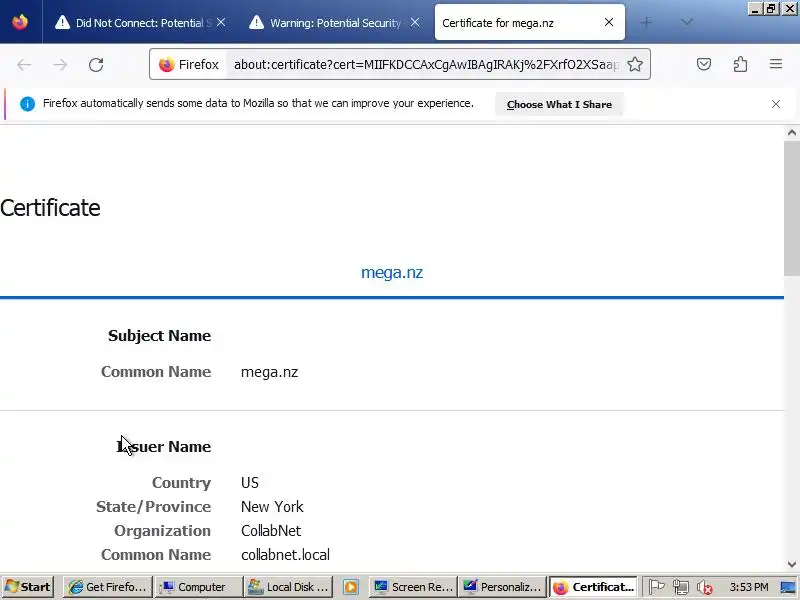This screenshot has height=600, width=800.
Task: Click the Country value US
Action: [250, 483]
